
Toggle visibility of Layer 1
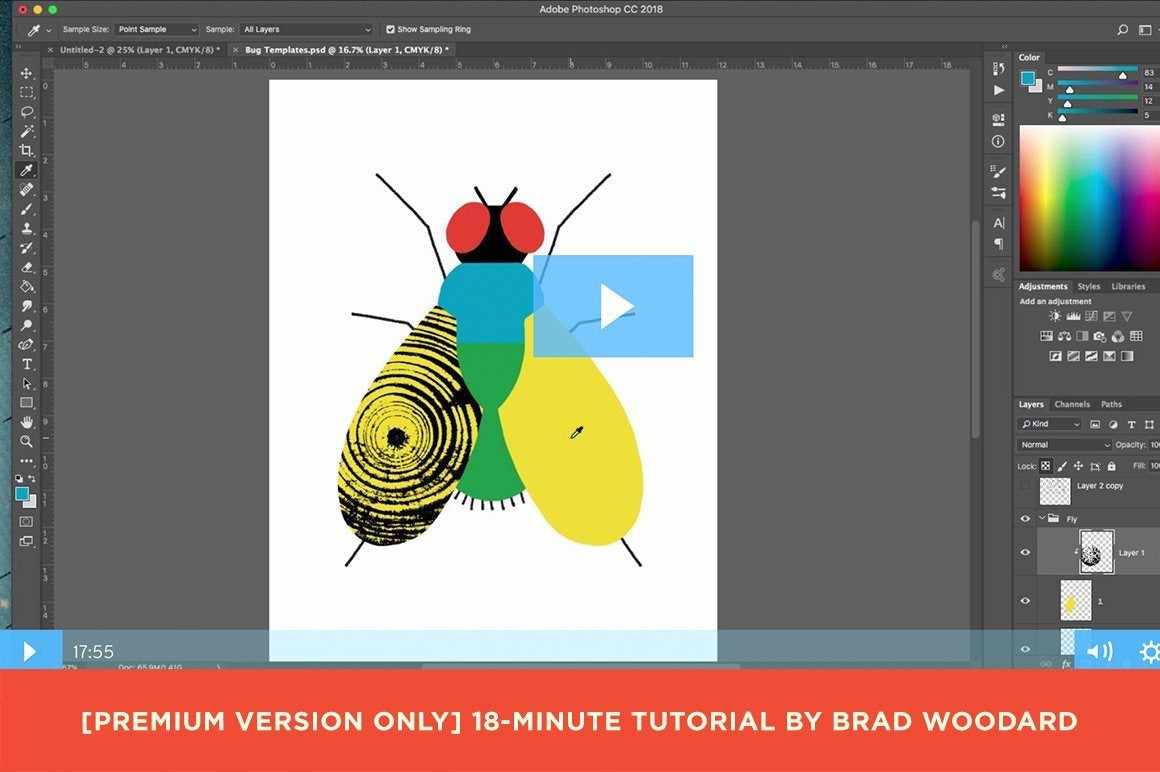point(1025,552)
